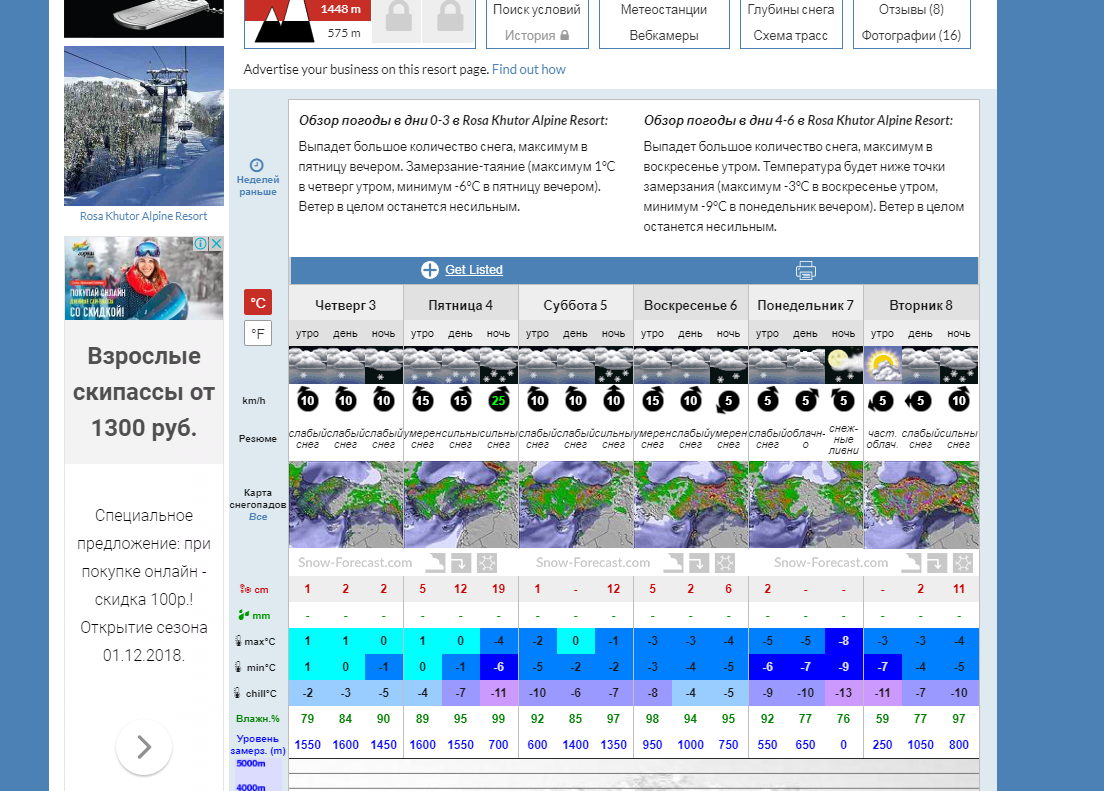Click the Все link under Карта снегопадов
This screenshot has height=791, width=1104.
[x=258, y=516]
